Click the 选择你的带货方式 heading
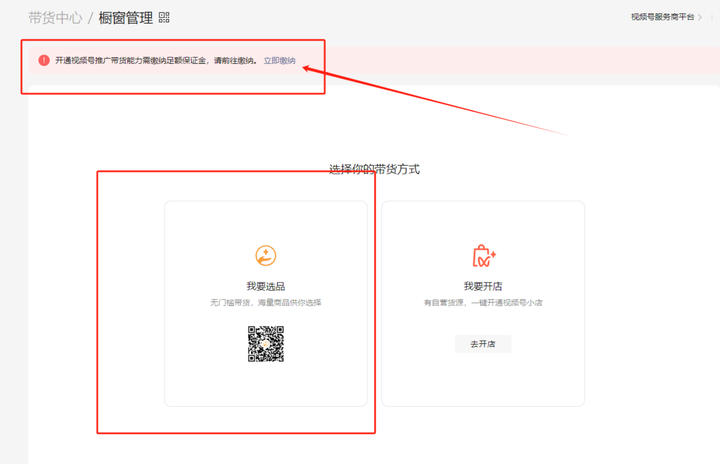This screenshot has height=464, width=720. (x=374, y=169)
